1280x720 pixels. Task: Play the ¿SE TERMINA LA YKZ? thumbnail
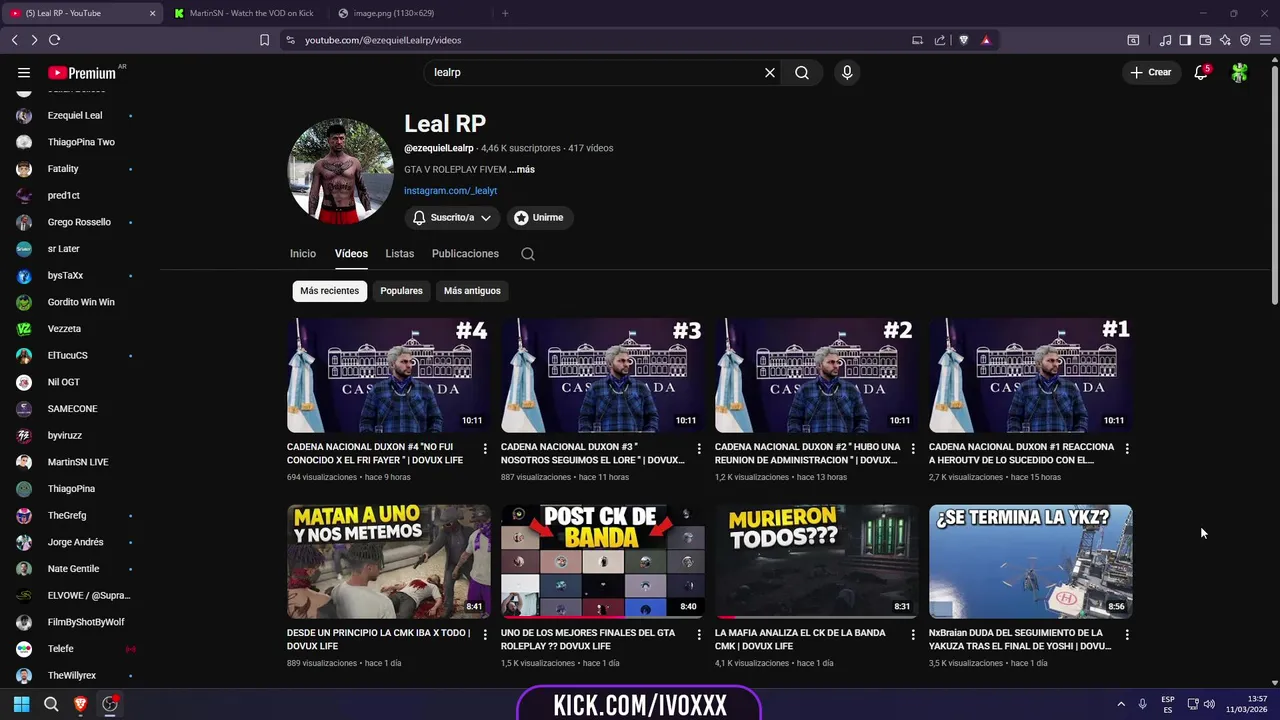pos(1030,561)
